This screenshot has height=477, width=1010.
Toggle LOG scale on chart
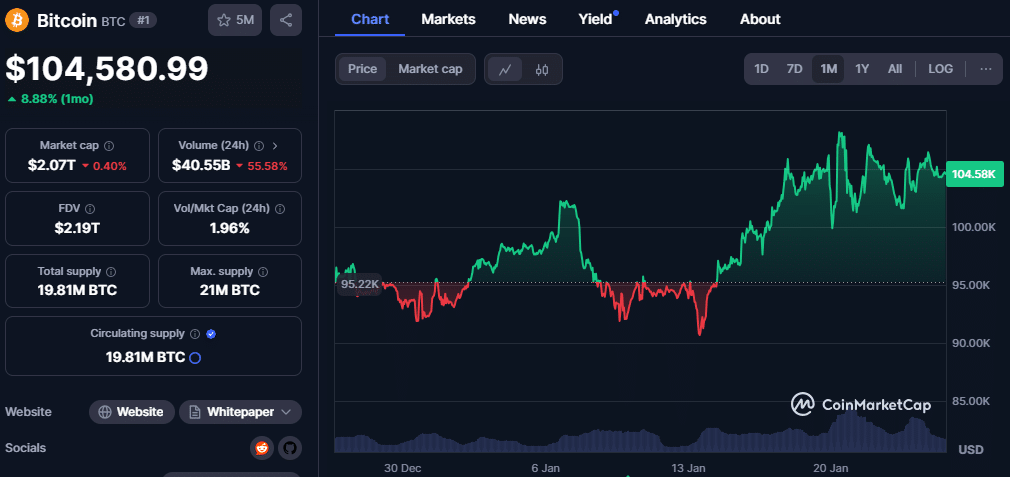point(940,69)
